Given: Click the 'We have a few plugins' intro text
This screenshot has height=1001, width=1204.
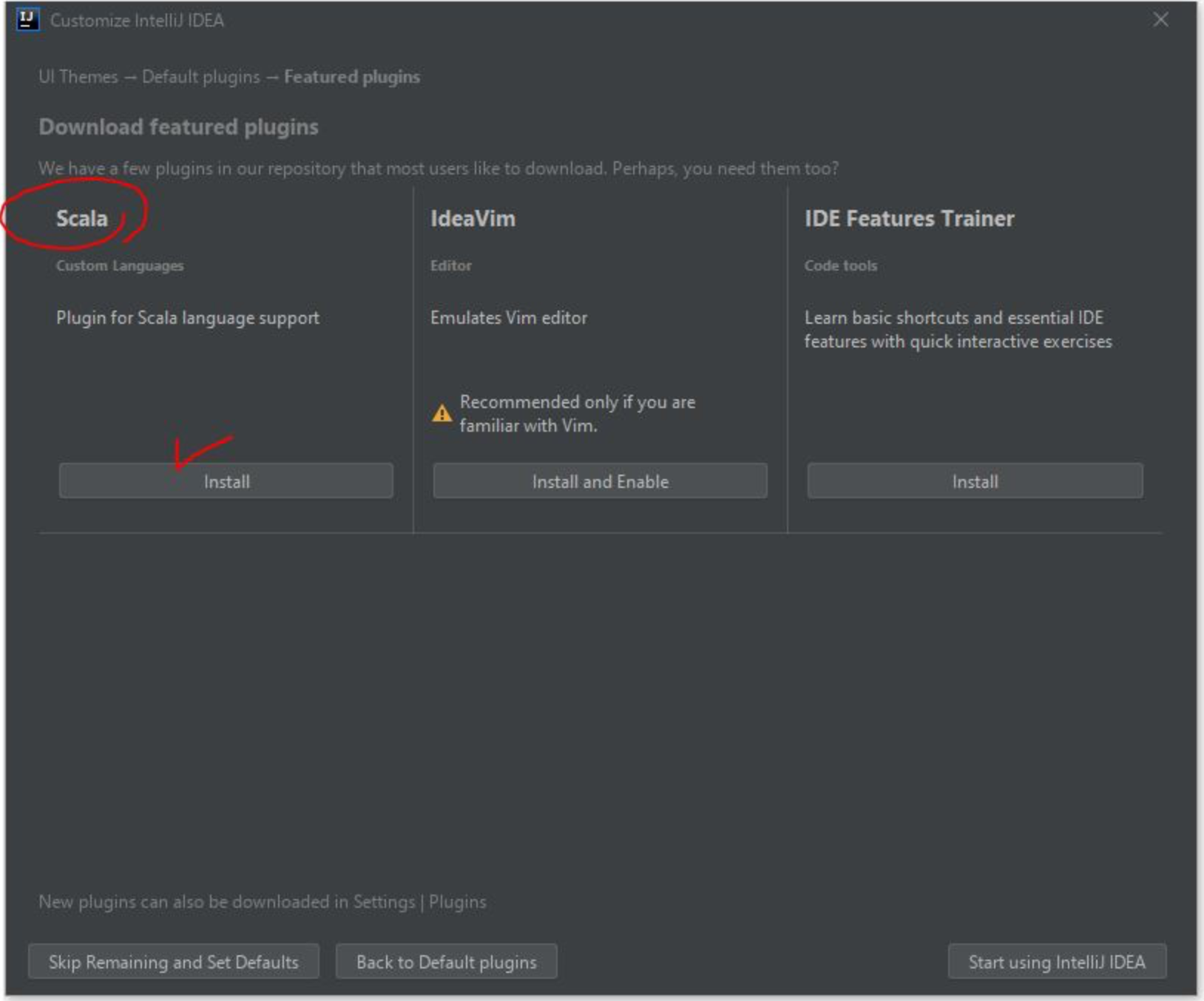Looking at the screenshot, I should pyautogui.click(x=439, y=169).
